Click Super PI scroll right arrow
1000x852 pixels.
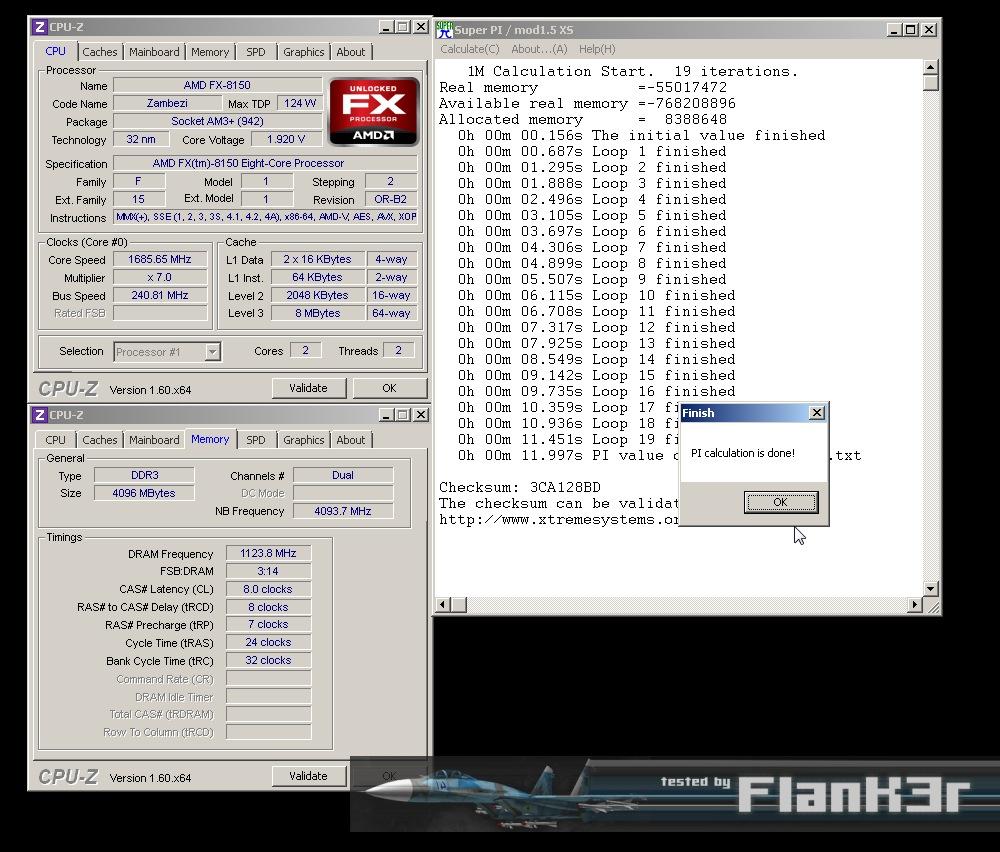tap(915, 604)
